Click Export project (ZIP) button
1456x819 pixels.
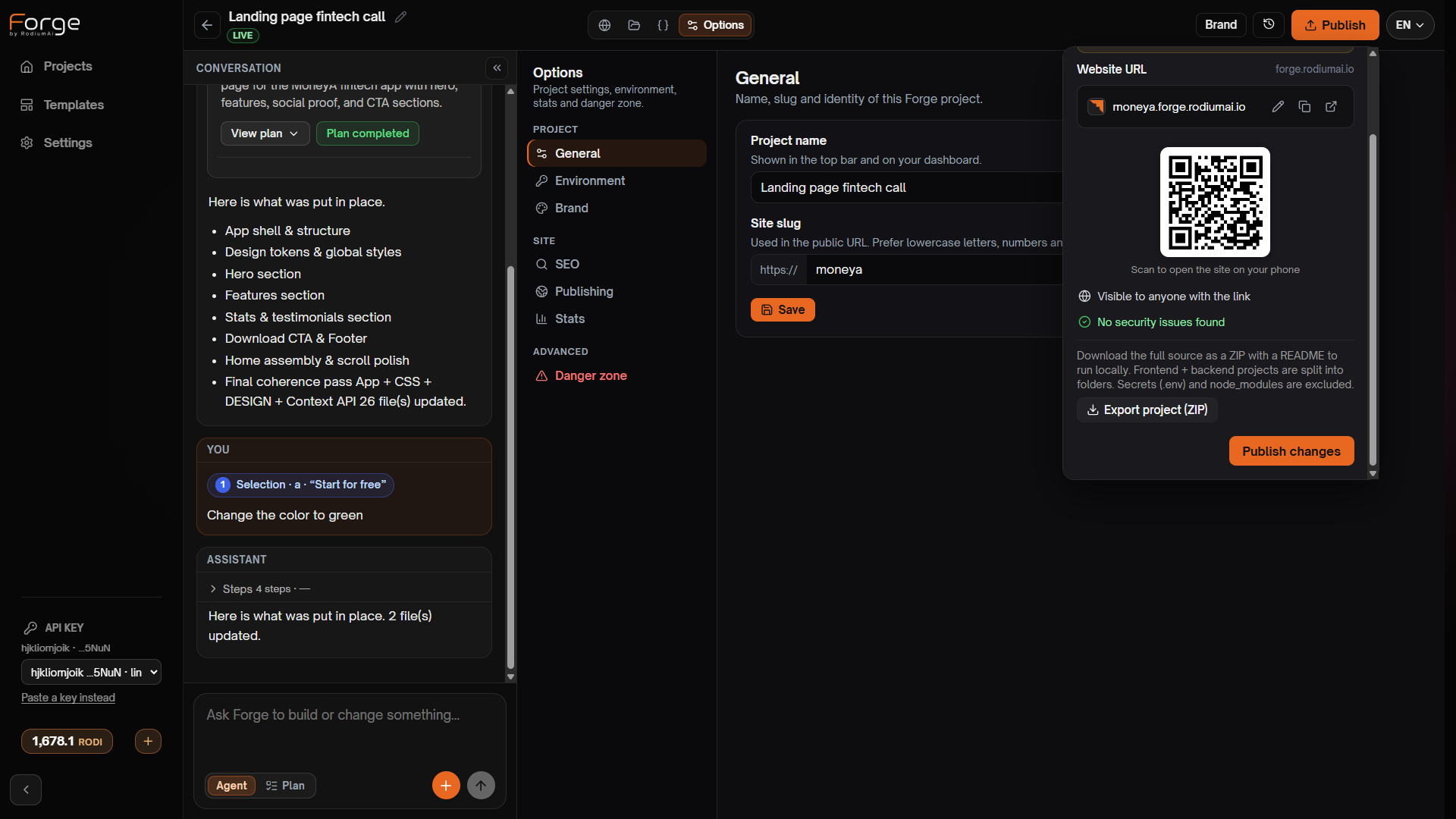click(1147, 409)
